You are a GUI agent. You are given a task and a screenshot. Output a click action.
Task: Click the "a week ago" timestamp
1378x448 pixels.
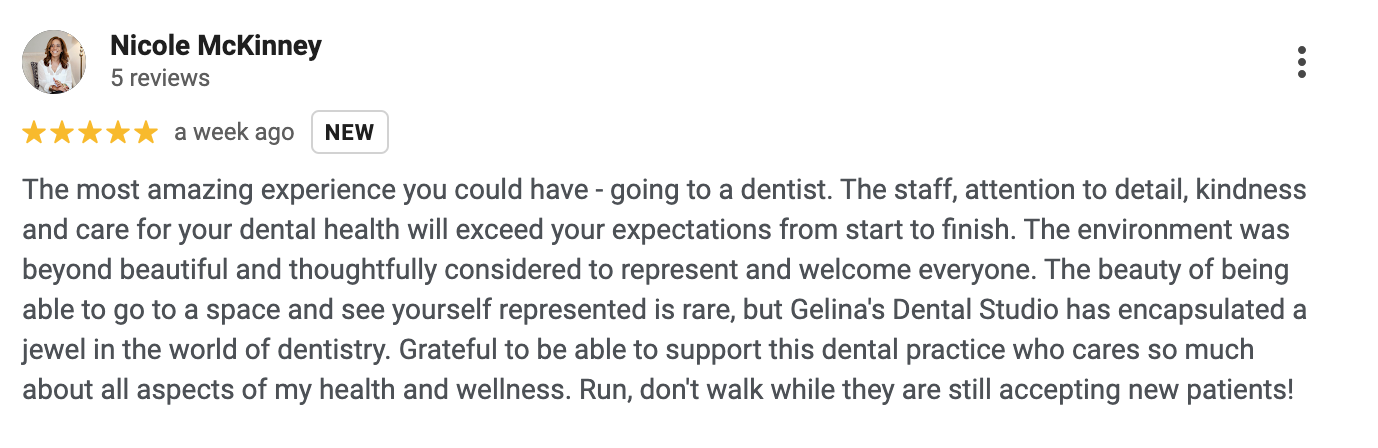[x=234, y=132]
